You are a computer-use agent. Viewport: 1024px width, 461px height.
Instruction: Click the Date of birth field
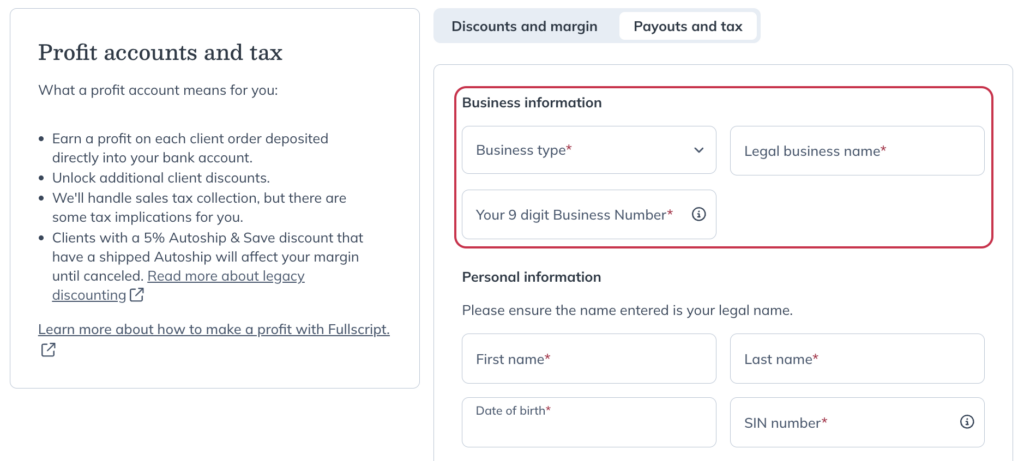(589, 422)
